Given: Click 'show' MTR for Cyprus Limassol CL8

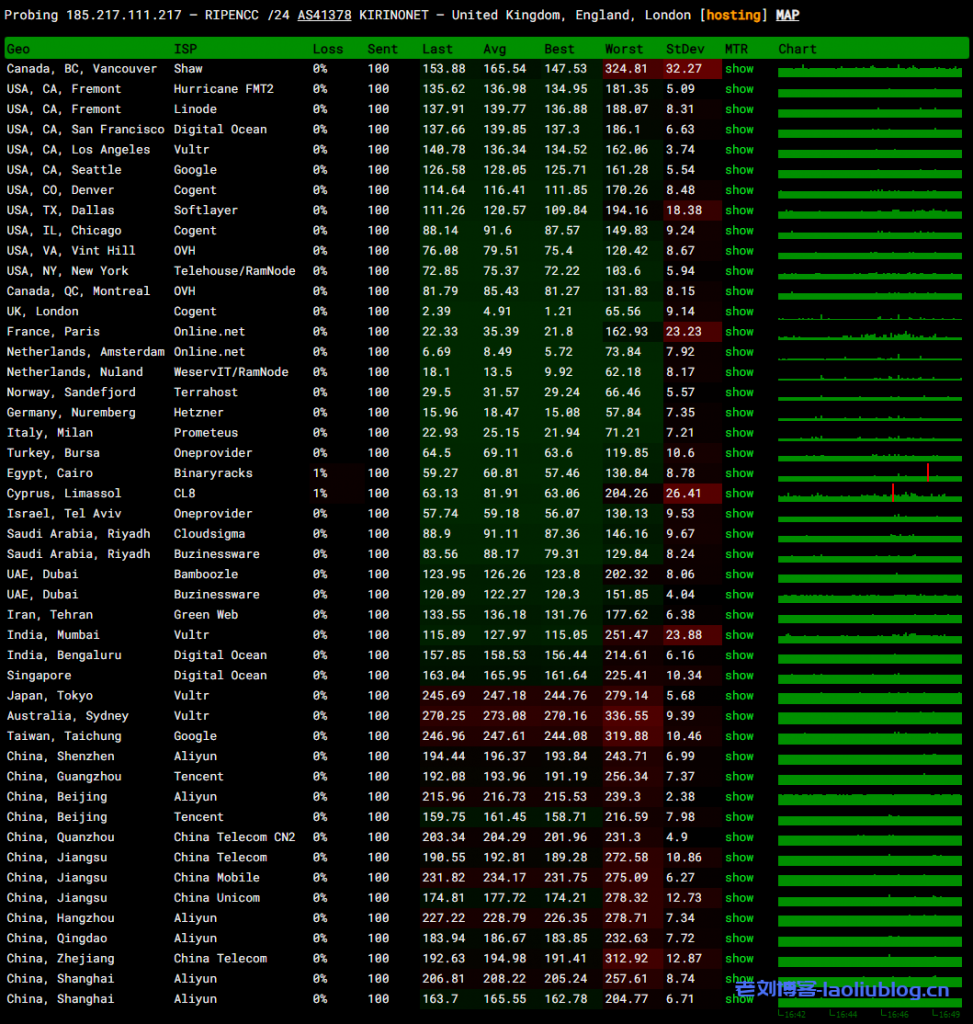Looking at the screenshot, I should (x=739, y=493).
